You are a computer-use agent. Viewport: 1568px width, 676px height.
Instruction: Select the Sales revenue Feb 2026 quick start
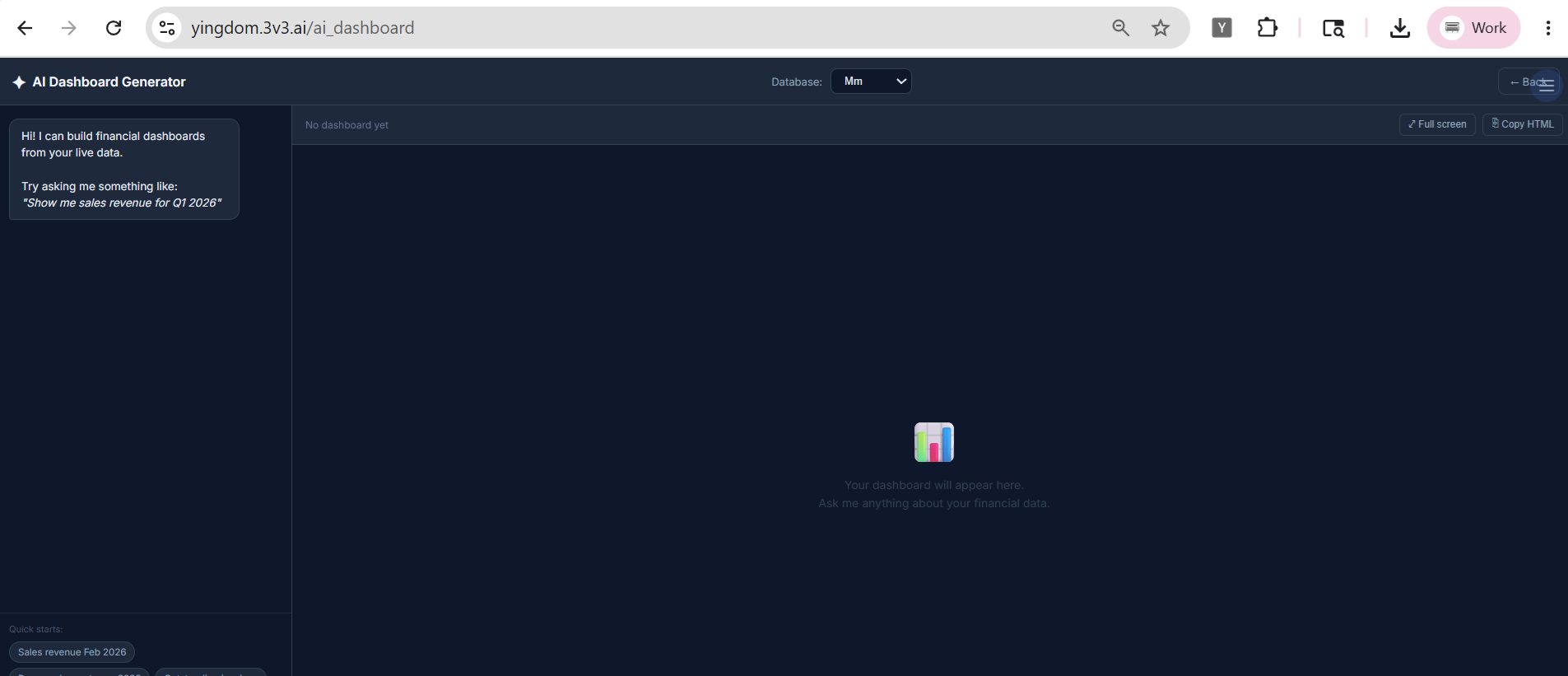click(72, 652)
